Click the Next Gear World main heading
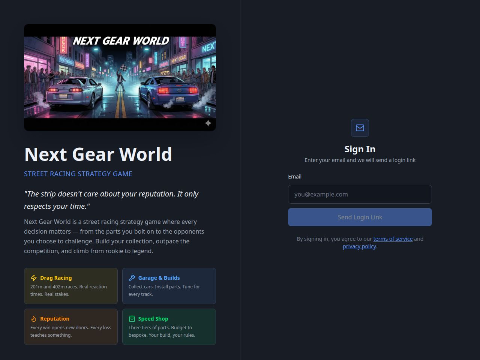Image resolution: width=480 pixels, height=360 pixels. (98, 155)
